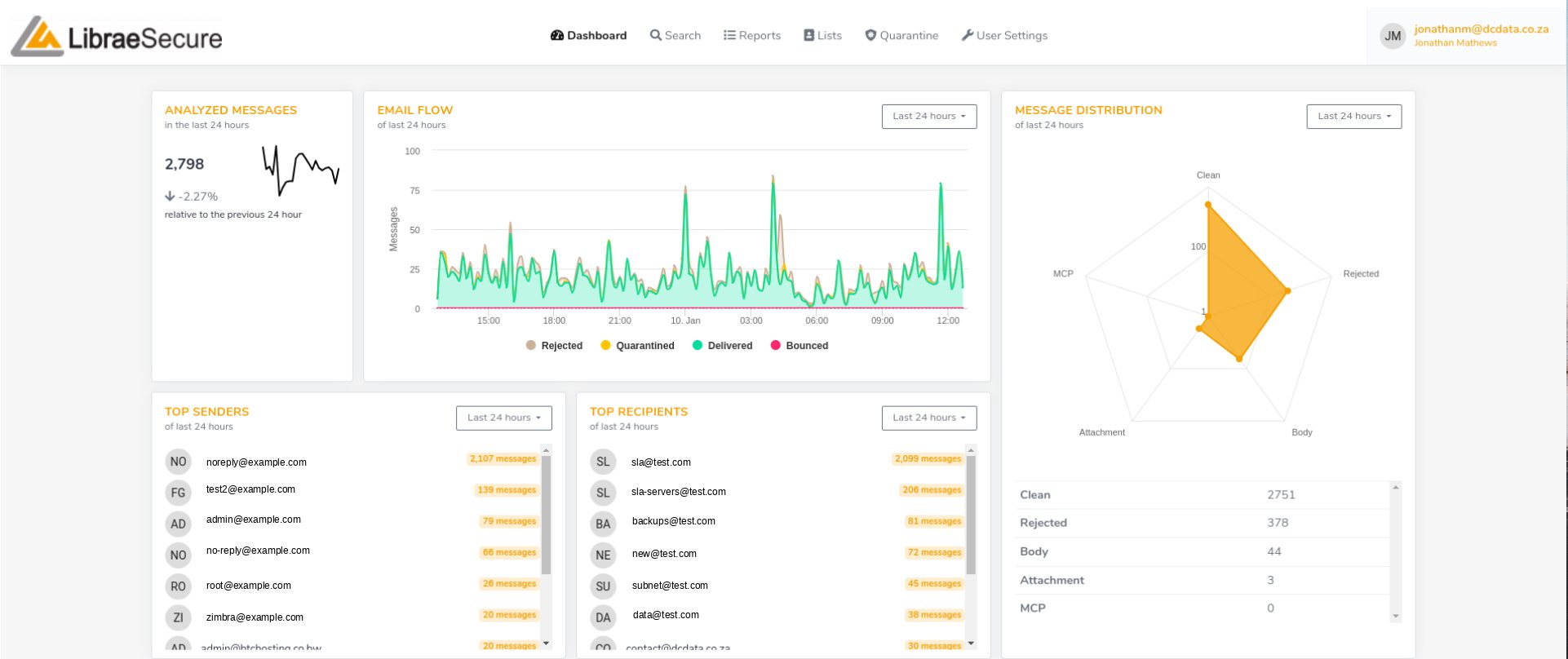The height and width of the screenshot is (659, 1568).
Task: Click the 206 messages badge
Action: coord(932,490)
